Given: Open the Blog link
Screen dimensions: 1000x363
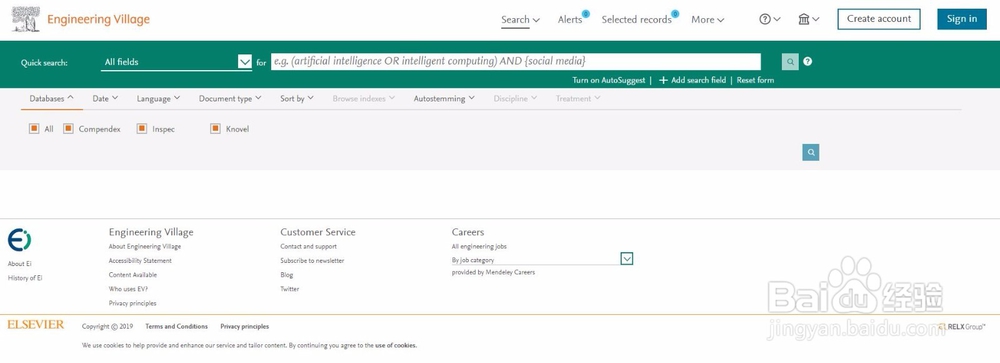Looking at the screenshot, I should (286, 275).
